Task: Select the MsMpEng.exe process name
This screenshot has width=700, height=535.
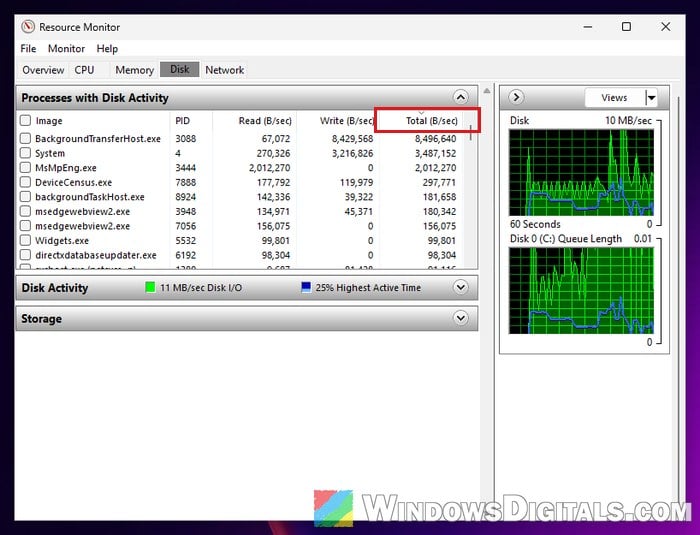Action: [x=66, y=168]
